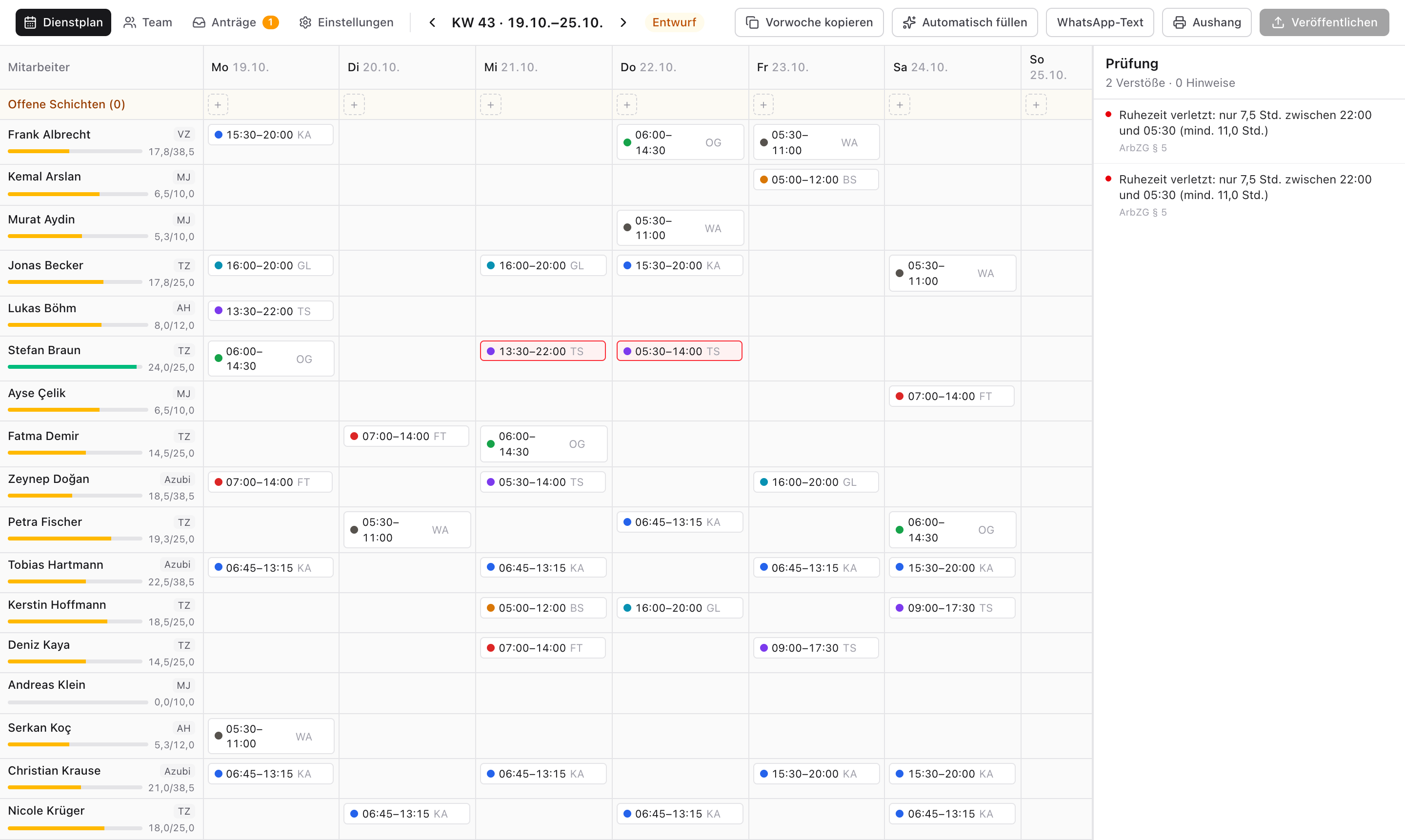Viewport: 1405px width, 840px height.
Task: Open Zeynep Doğan's Friday 16:00–20:00 GL shift
Action: click(x=815, y=481)
